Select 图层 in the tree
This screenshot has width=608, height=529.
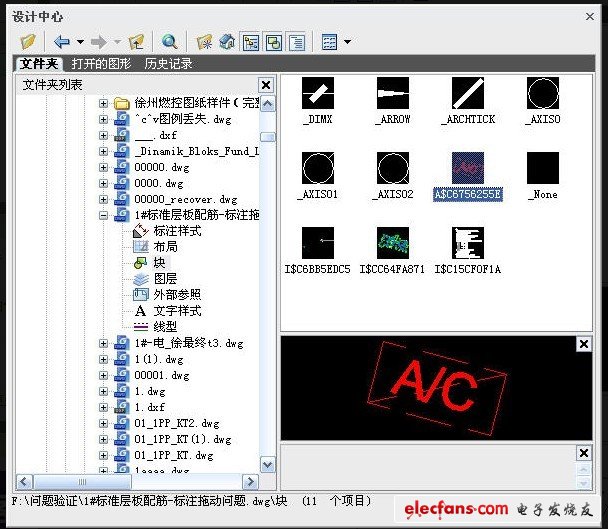pyautogui.click(x=166, y=279)
